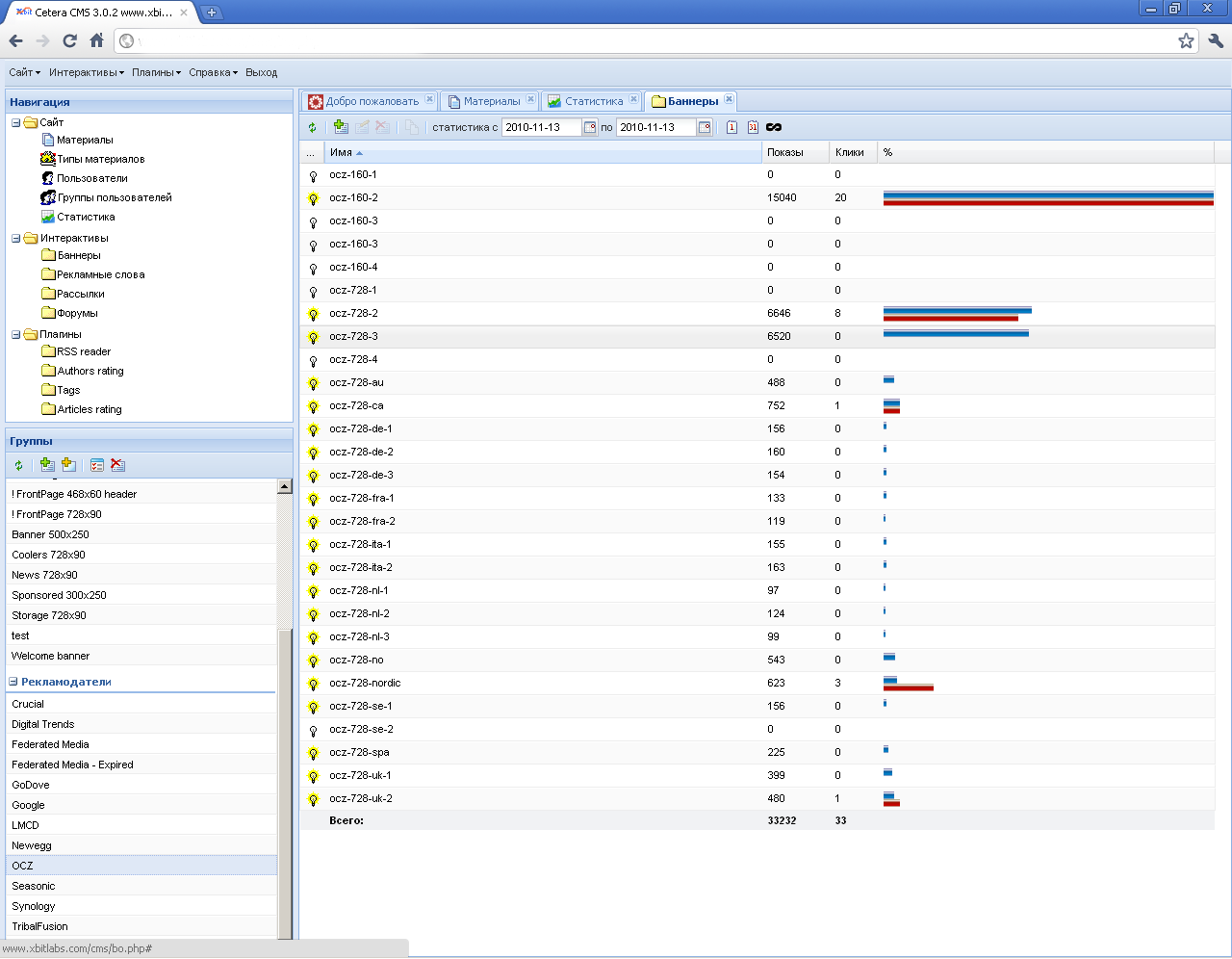Image resolution: width=1232 pixels, height=959 pixels.
Task: Click the red clicks bar for ocz-728-nordic
Action: click(909, 687)
